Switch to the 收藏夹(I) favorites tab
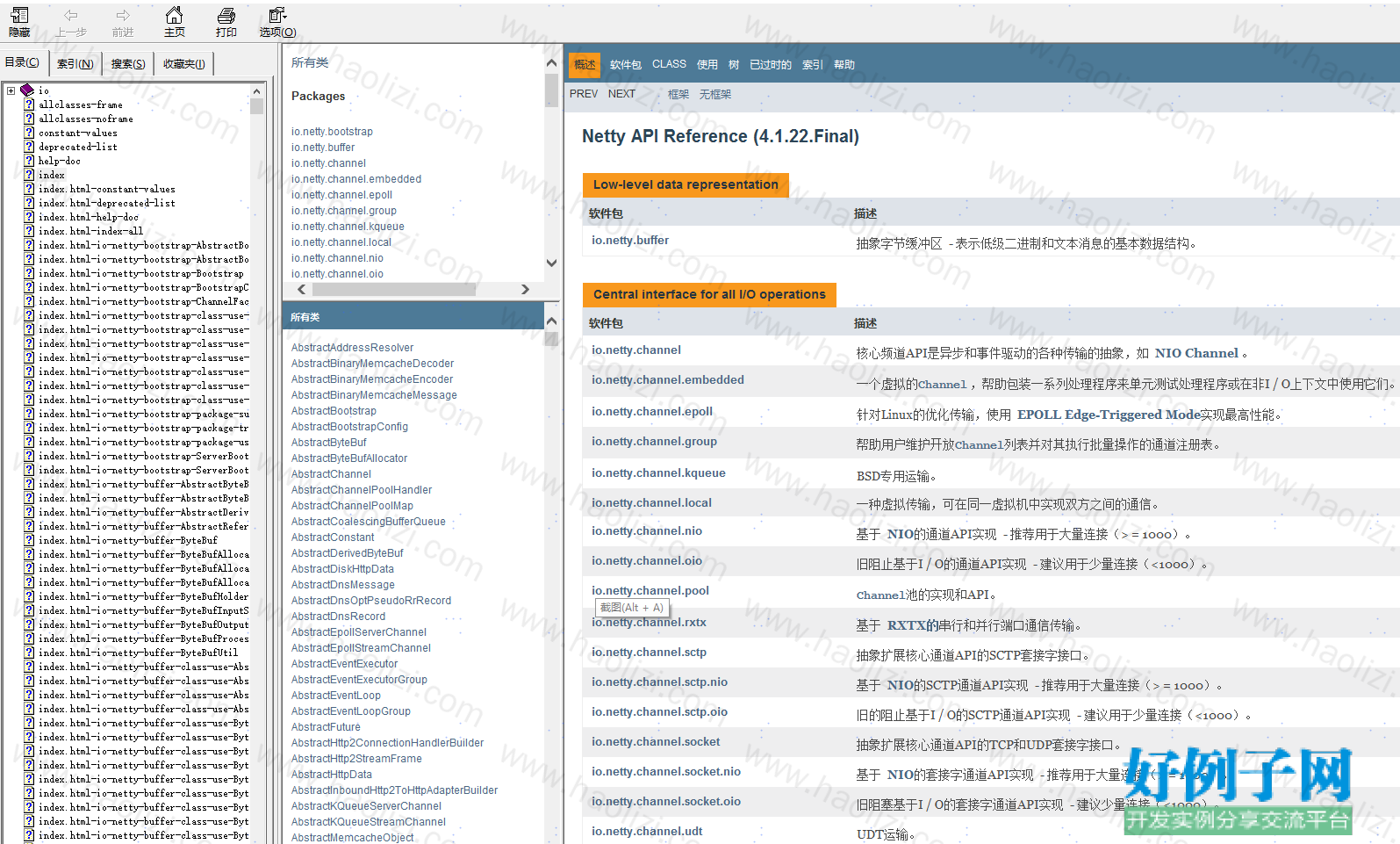 point(184,64)
